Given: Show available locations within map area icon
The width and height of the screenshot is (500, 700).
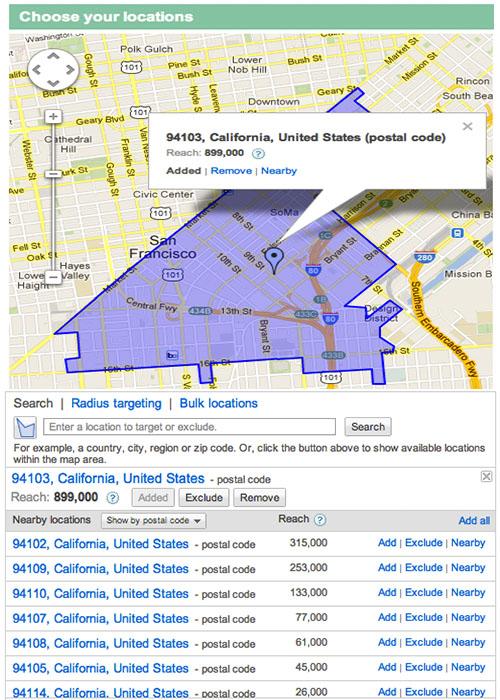Looking at the screenshot, I should [25, 427].
